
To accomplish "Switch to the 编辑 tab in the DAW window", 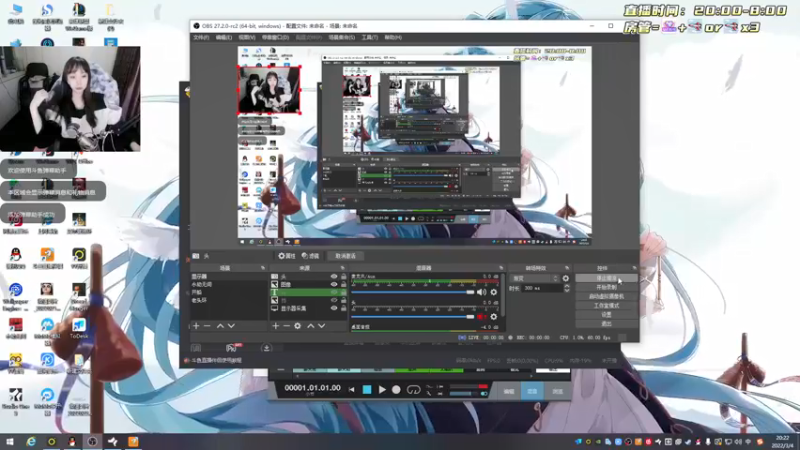I will coord(509,391).
